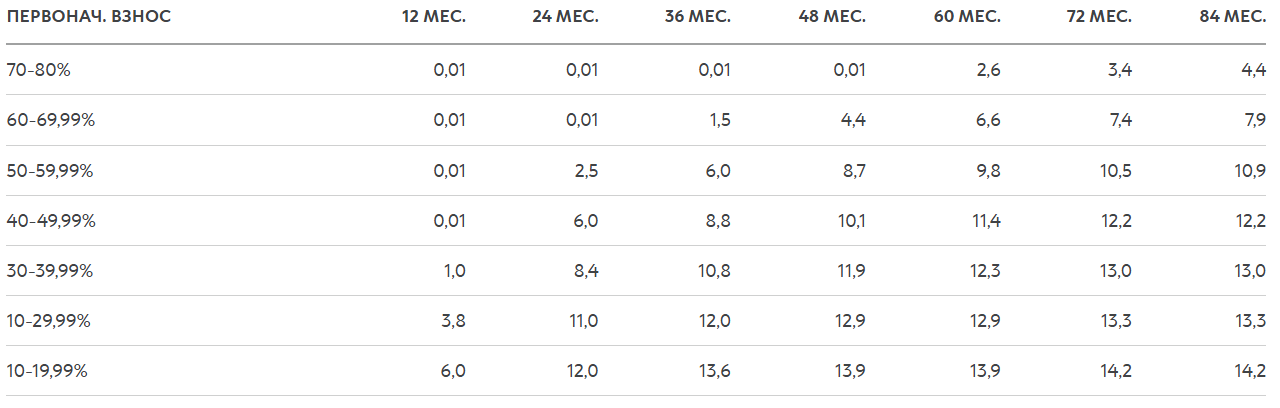Click the 4,4 value in the 70-80% row
Viewport: 1280px width, 408px height.
[x=1254, y=70]
